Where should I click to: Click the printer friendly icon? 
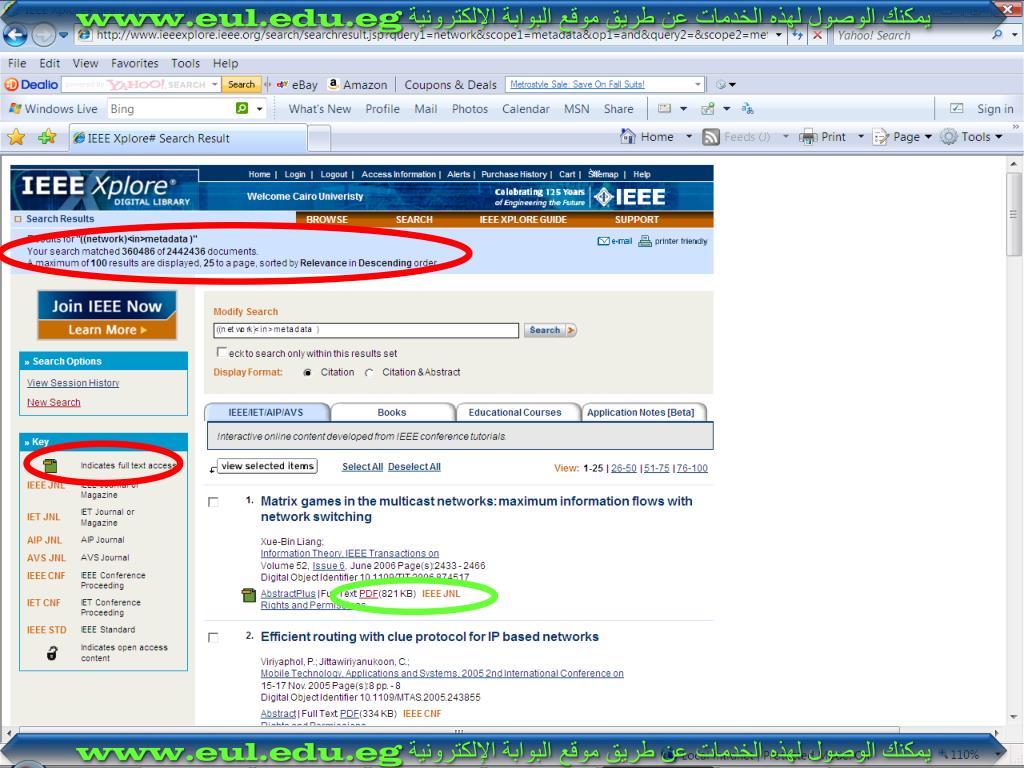645,241
